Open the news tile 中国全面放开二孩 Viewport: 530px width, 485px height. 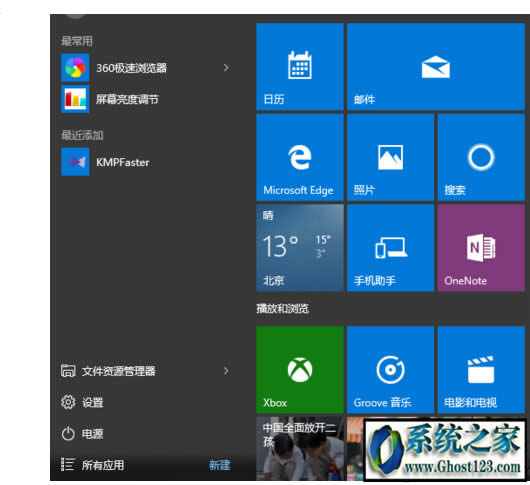300,448
